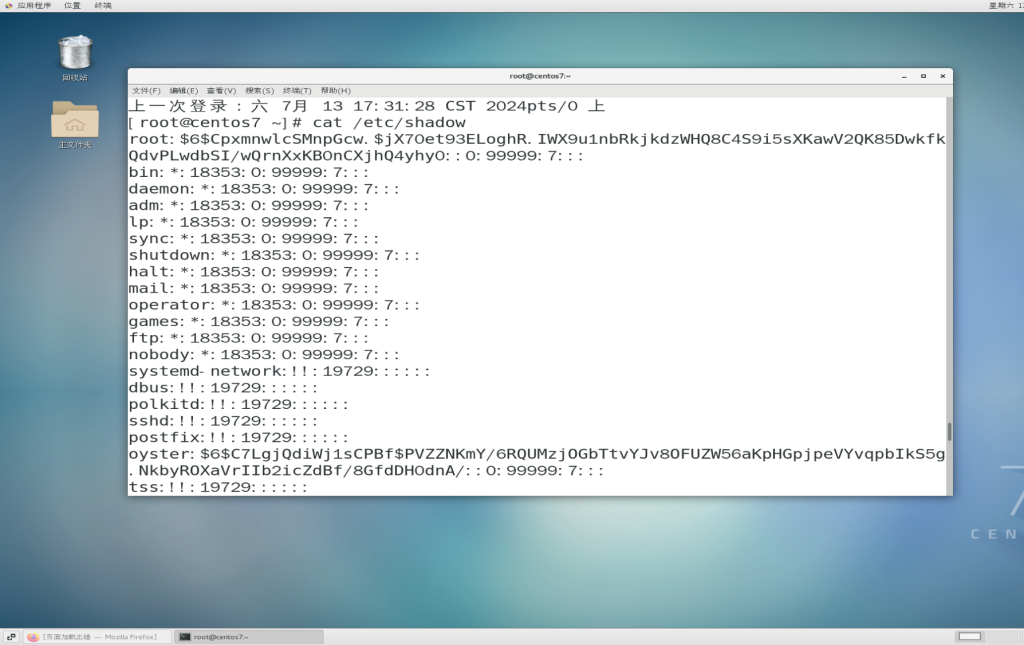The image size is (1024, 645).
Task: Close the root@centos7 terminal window
Action: click(940, 76)
